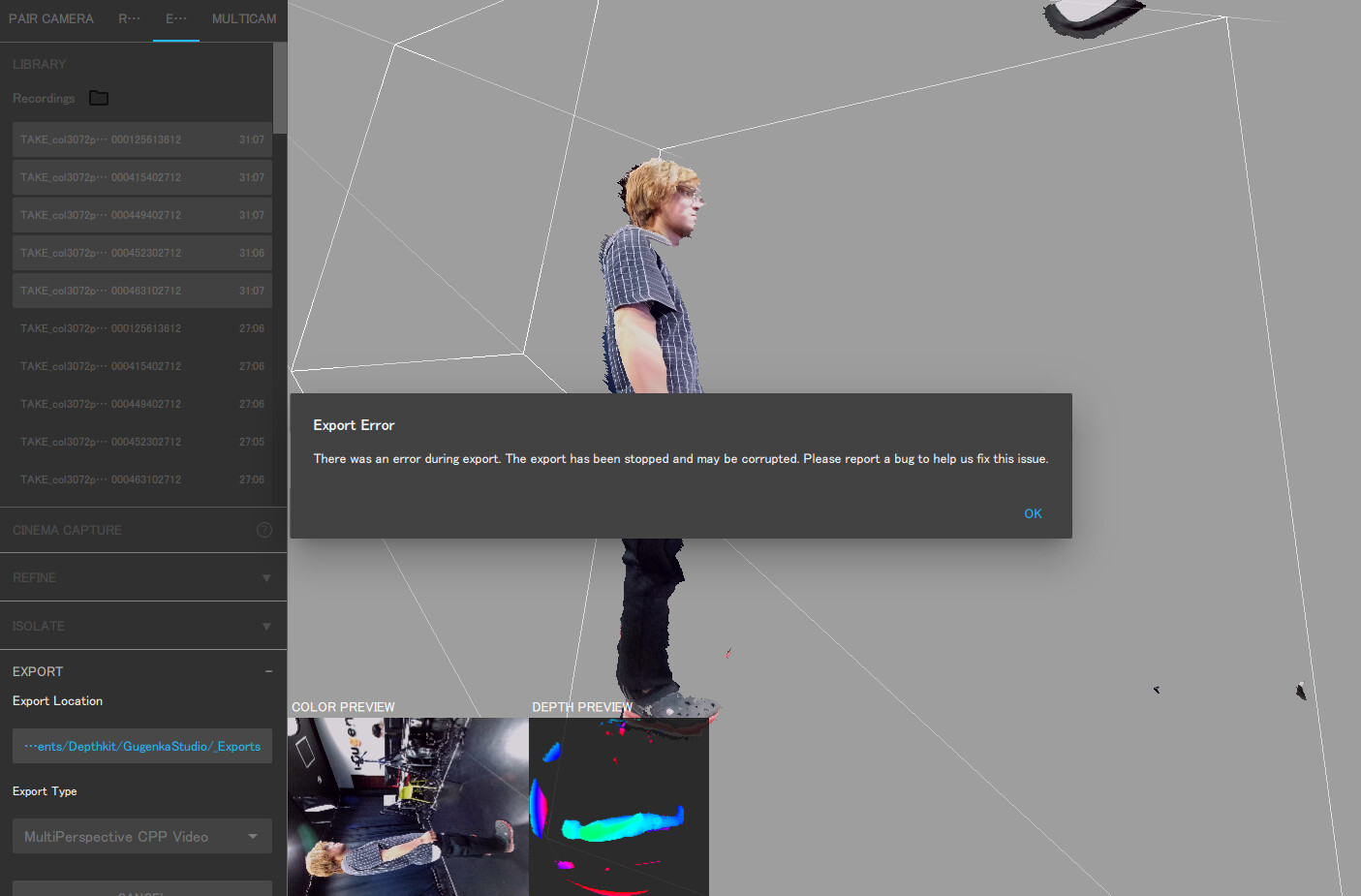Click the Depth Preview thumbnail

[x=619, y=806]
